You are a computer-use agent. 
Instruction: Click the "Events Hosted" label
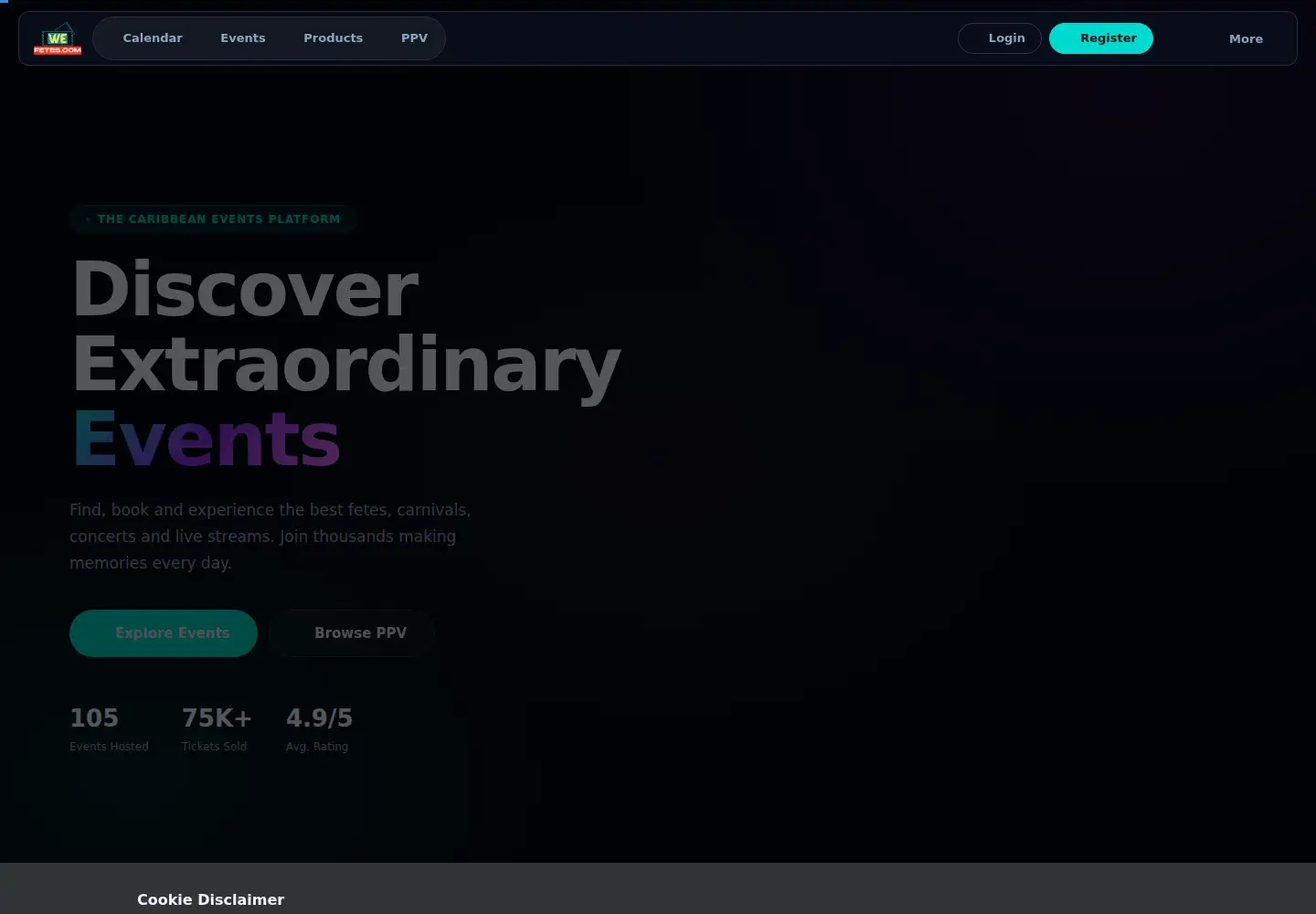tap(109, 747)
